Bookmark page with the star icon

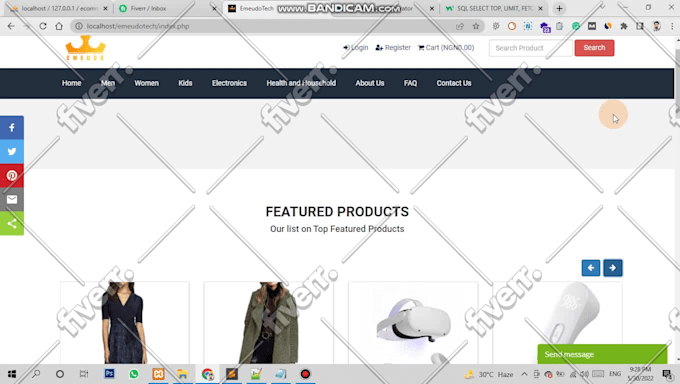tap(476, 26)
